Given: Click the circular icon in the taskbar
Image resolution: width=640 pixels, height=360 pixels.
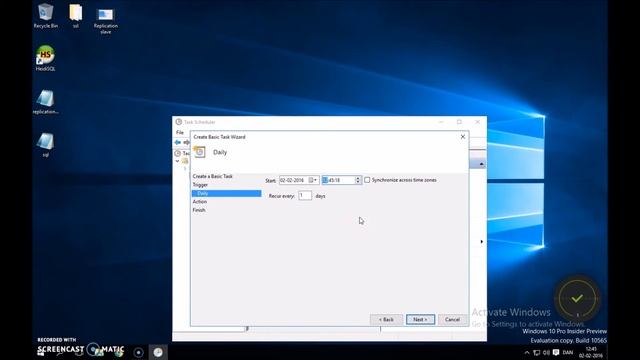Looking at the screenshot, I should click(x=138, y=352).
